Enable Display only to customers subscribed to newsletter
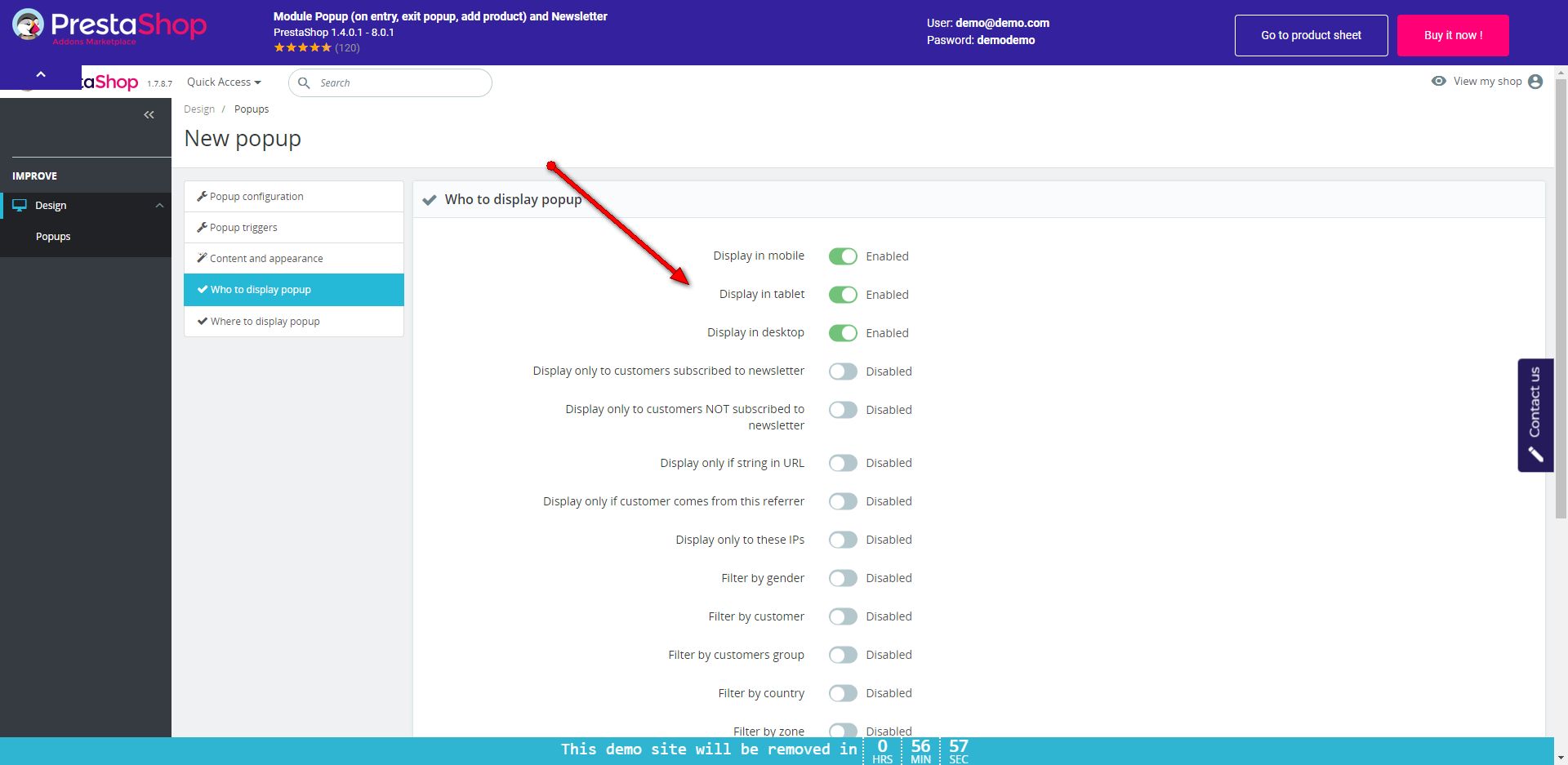1568x765 pixels. click(x=843, y=371)
